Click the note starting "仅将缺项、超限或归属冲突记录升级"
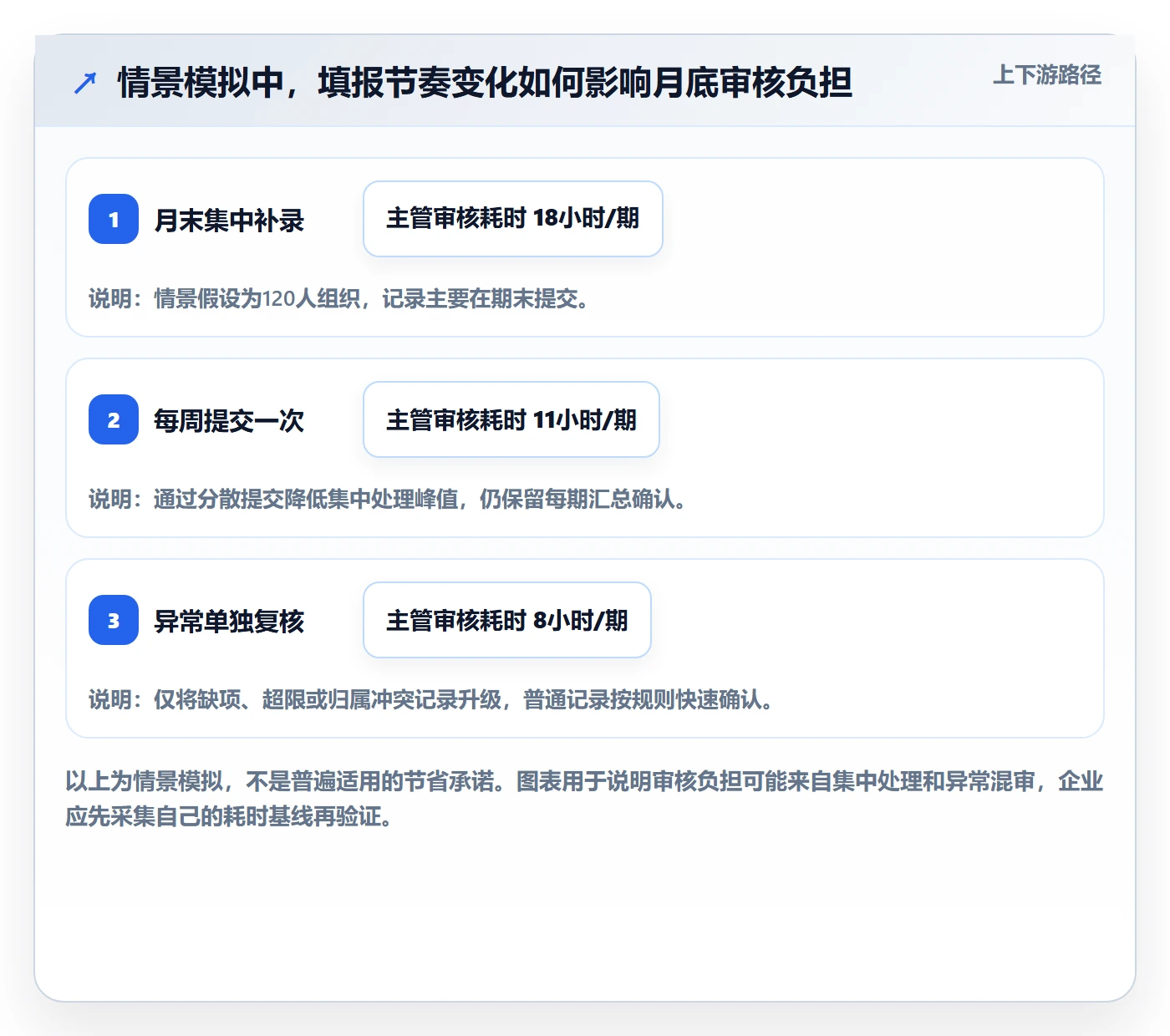 pyautogui.click(x=431, y=700)
